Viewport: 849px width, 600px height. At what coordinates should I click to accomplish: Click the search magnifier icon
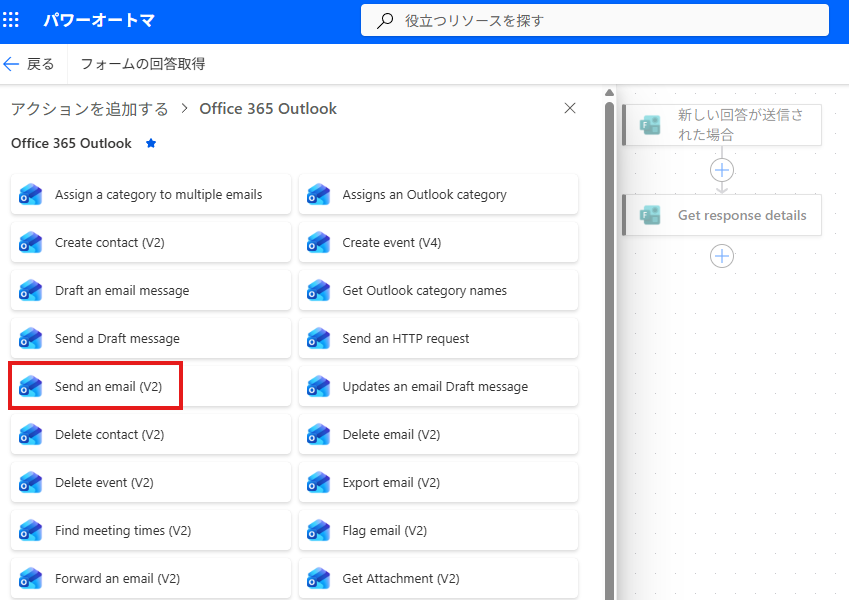coord(385,21)
